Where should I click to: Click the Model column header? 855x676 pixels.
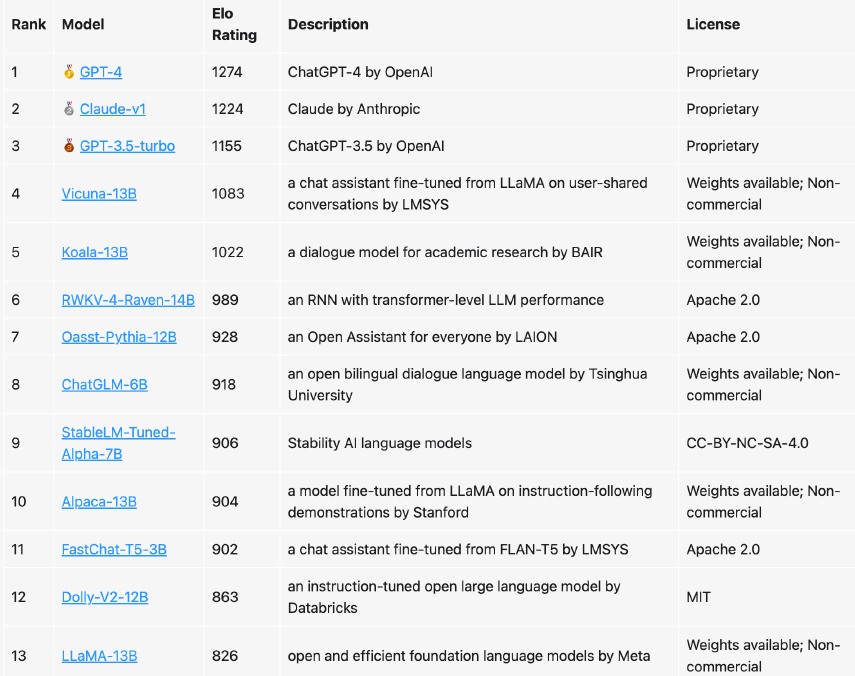(83, 24)
